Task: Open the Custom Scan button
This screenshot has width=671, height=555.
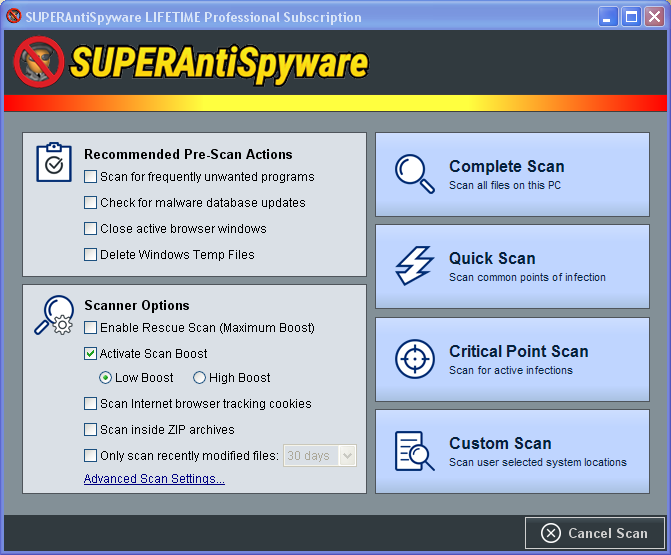Action: pyautogui.click(x=512, y=451)
